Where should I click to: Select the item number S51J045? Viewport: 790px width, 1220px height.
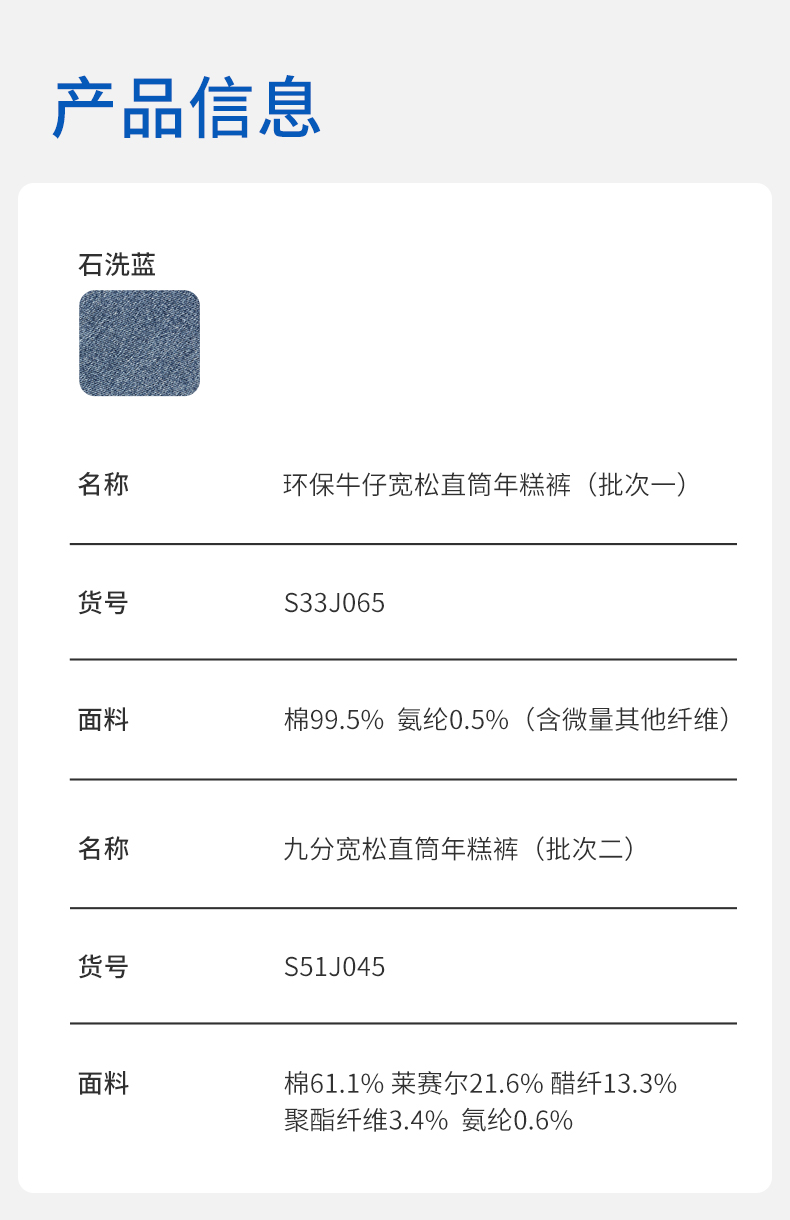(334, 967)
